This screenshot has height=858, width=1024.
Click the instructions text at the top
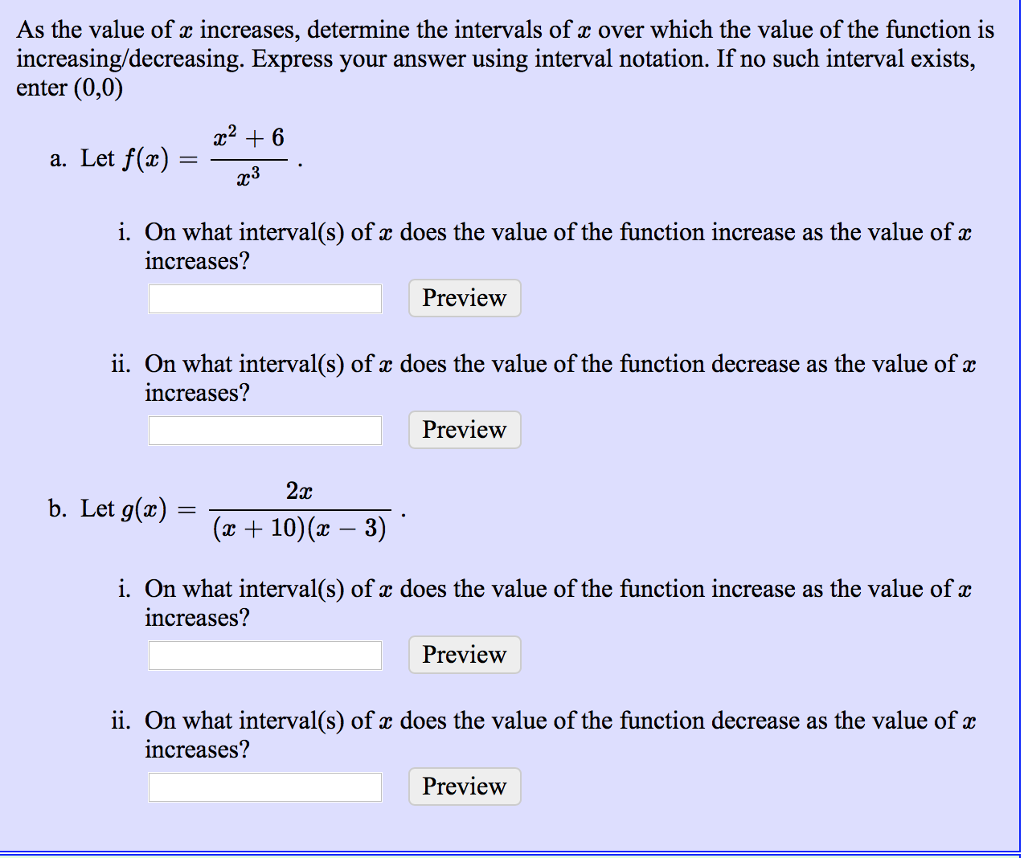pyautogui.click(x=500, y=57)
